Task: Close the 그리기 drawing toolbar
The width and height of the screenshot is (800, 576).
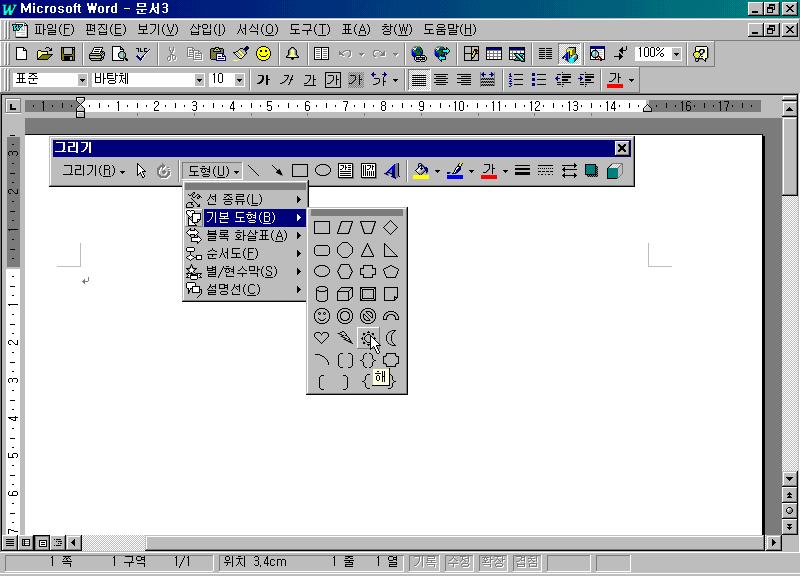Action: [621, 148]
